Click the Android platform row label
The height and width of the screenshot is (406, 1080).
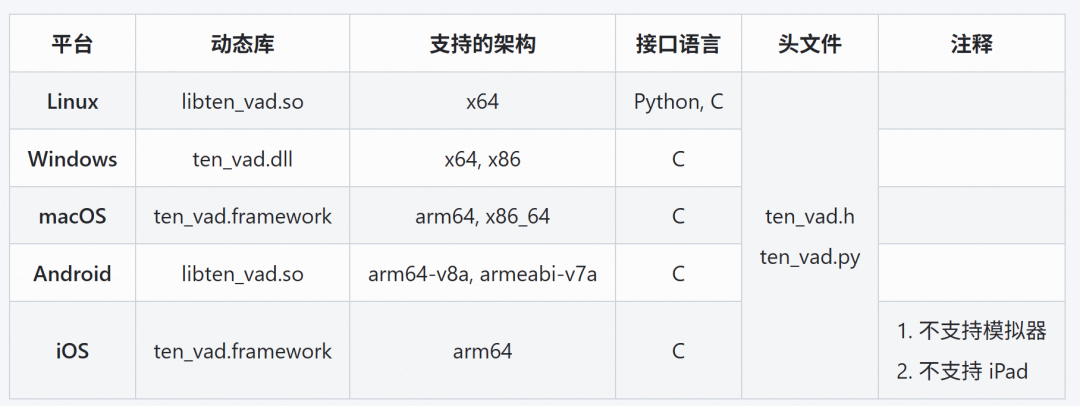click(72, 274)
